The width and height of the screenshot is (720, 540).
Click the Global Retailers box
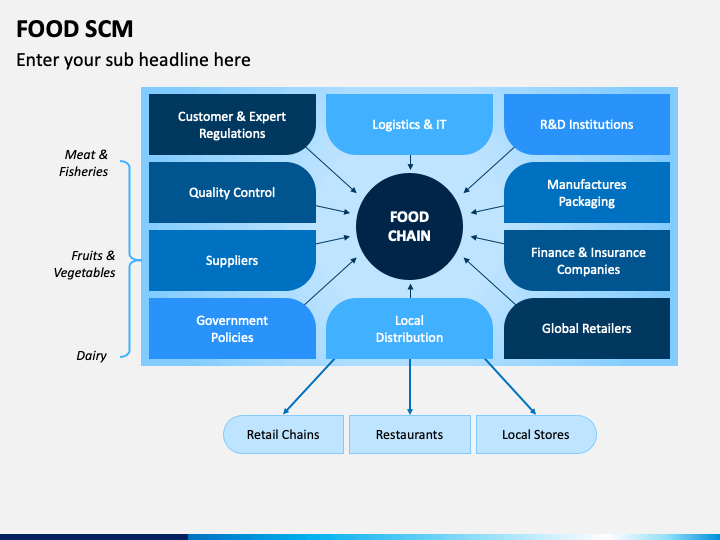pyautogui.click(x=587, y=328)
